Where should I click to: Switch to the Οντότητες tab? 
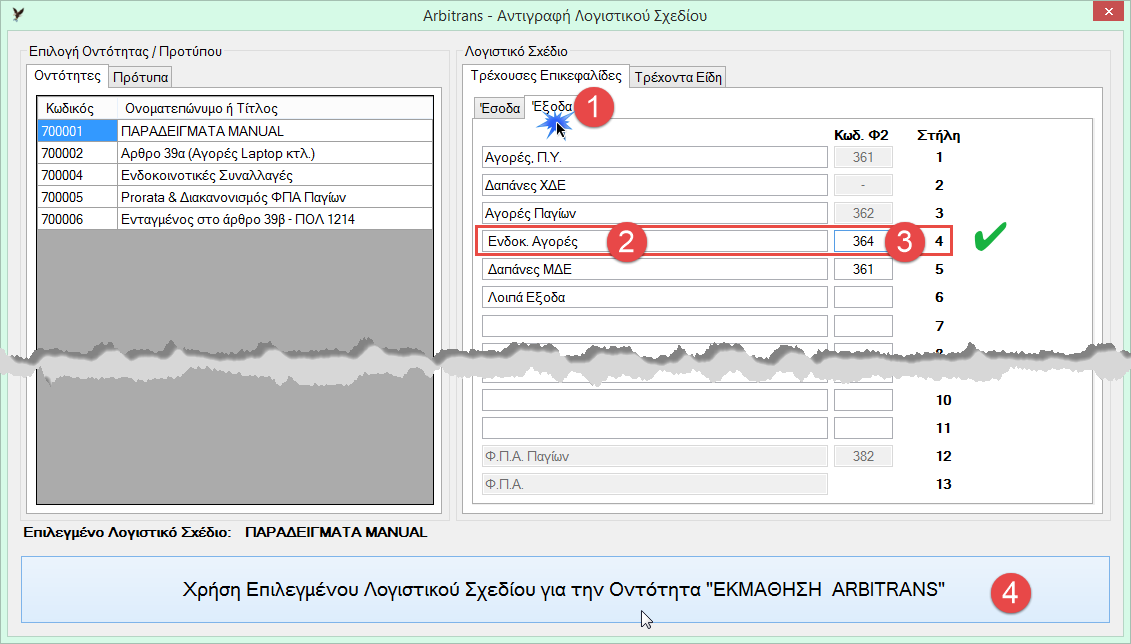(67, 76)
